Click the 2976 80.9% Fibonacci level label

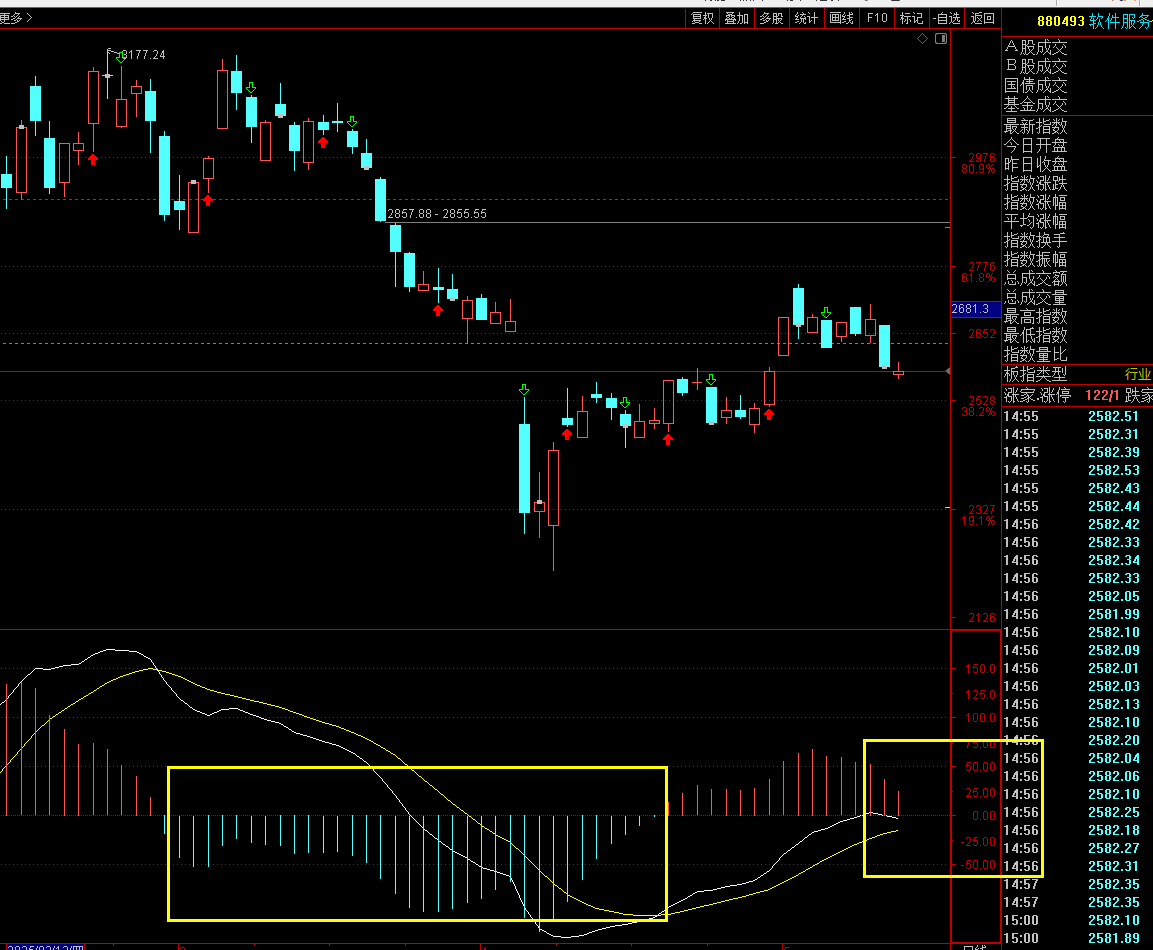pyautogui.click(x=979, y=163)
